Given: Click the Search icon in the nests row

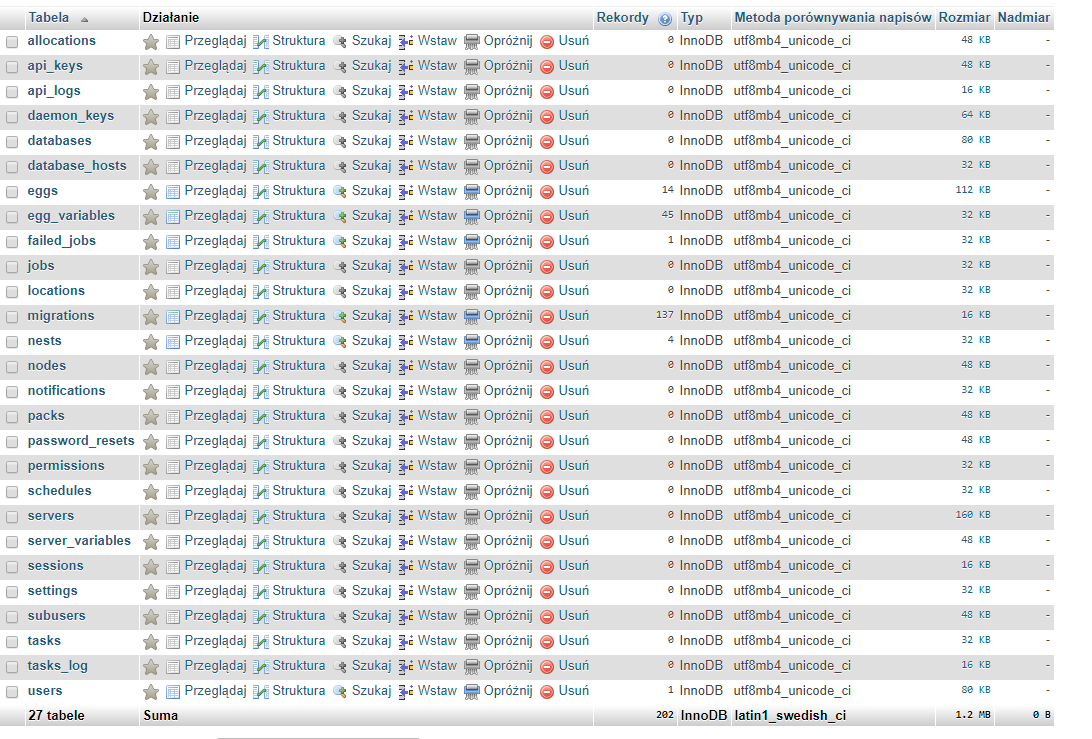Looking at the screenshot, I should (340, 341).
